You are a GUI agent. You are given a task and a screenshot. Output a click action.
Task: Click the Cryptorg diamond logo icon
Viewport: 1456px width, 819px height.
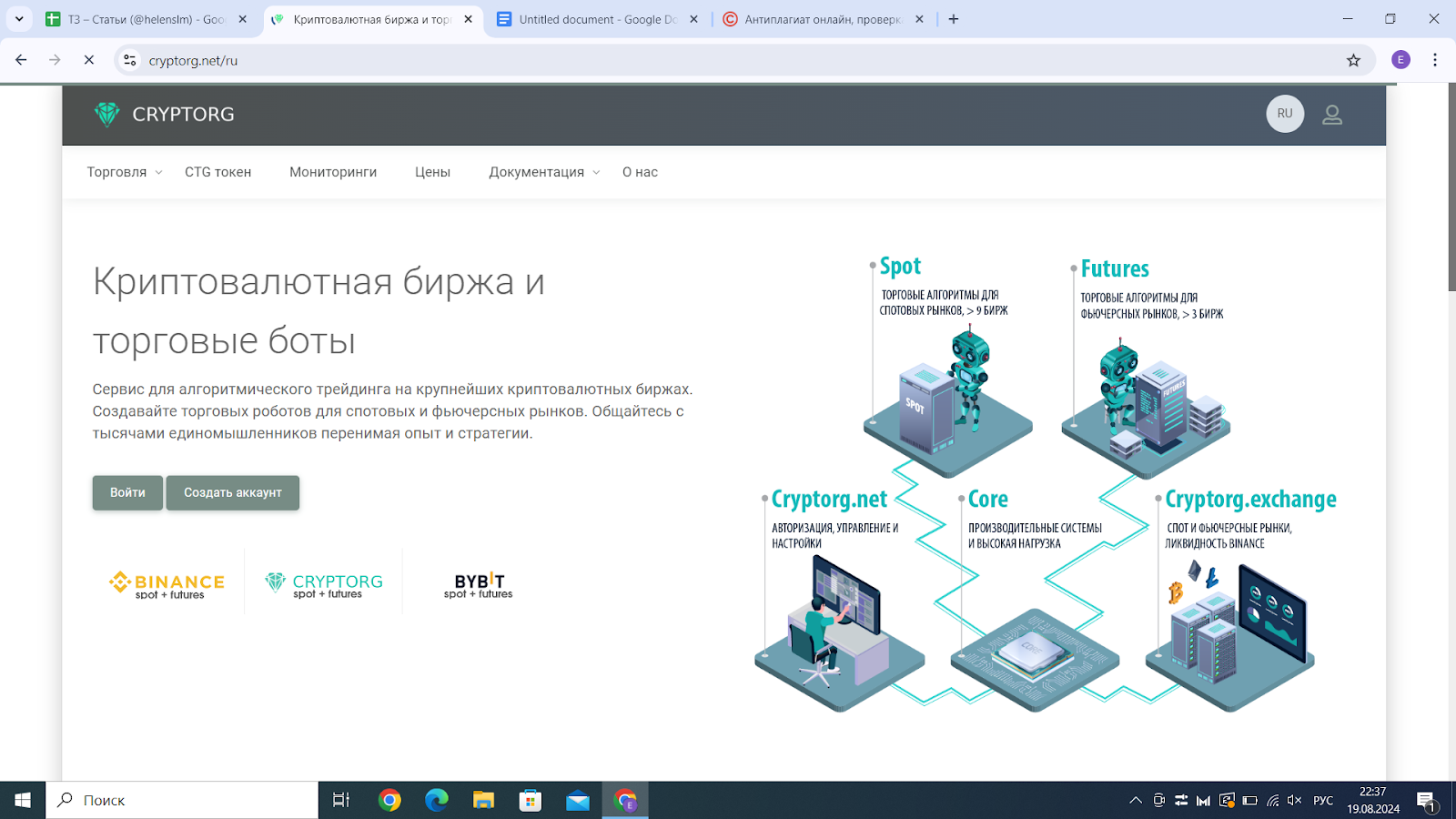pyautogui.click(x=107, y=115)
